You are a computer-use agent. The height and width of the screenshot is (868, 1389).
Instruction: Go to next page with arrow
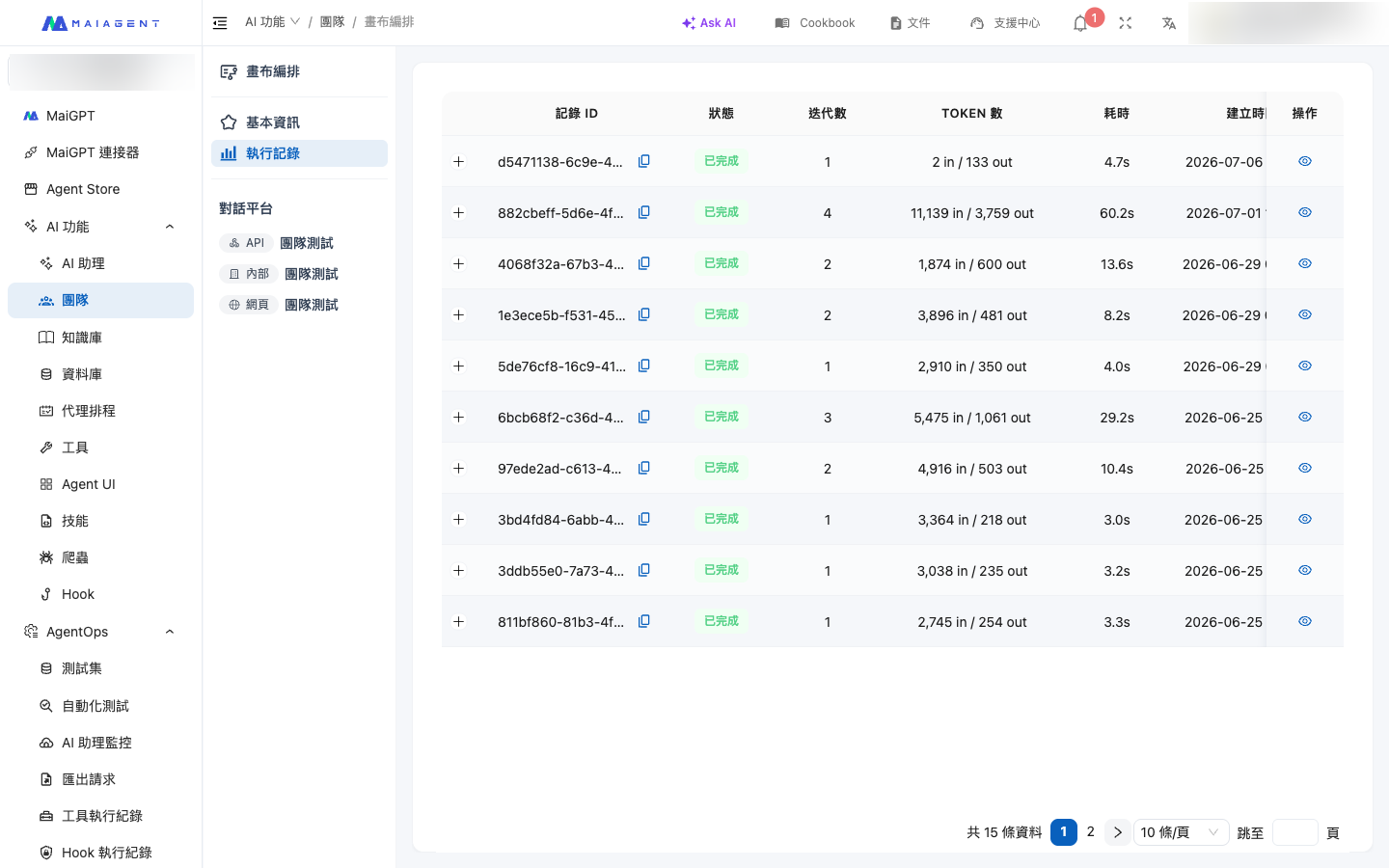click(x=1118, y=832)
